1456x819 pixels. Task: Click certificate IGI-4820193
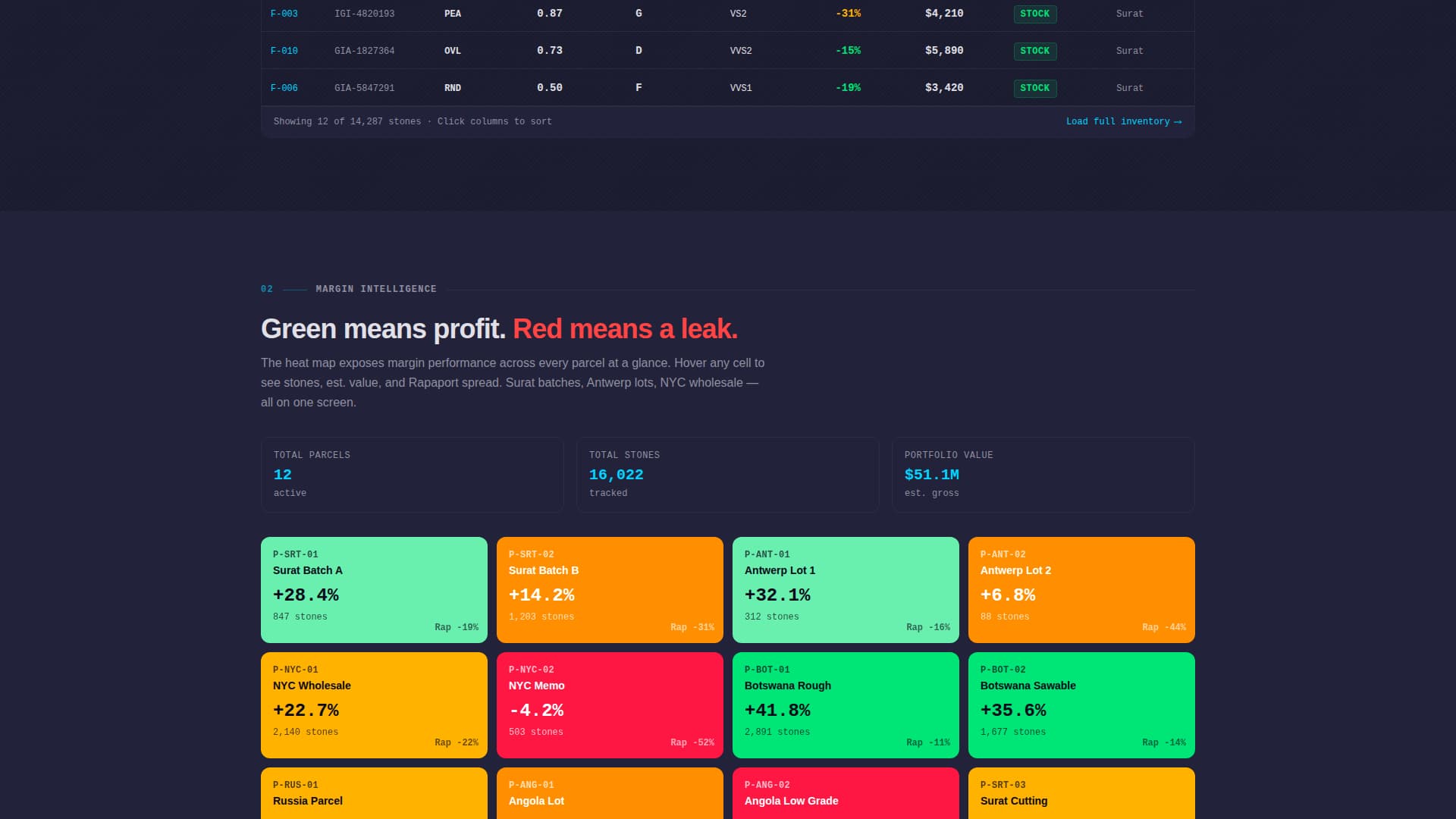pos(364,14)
